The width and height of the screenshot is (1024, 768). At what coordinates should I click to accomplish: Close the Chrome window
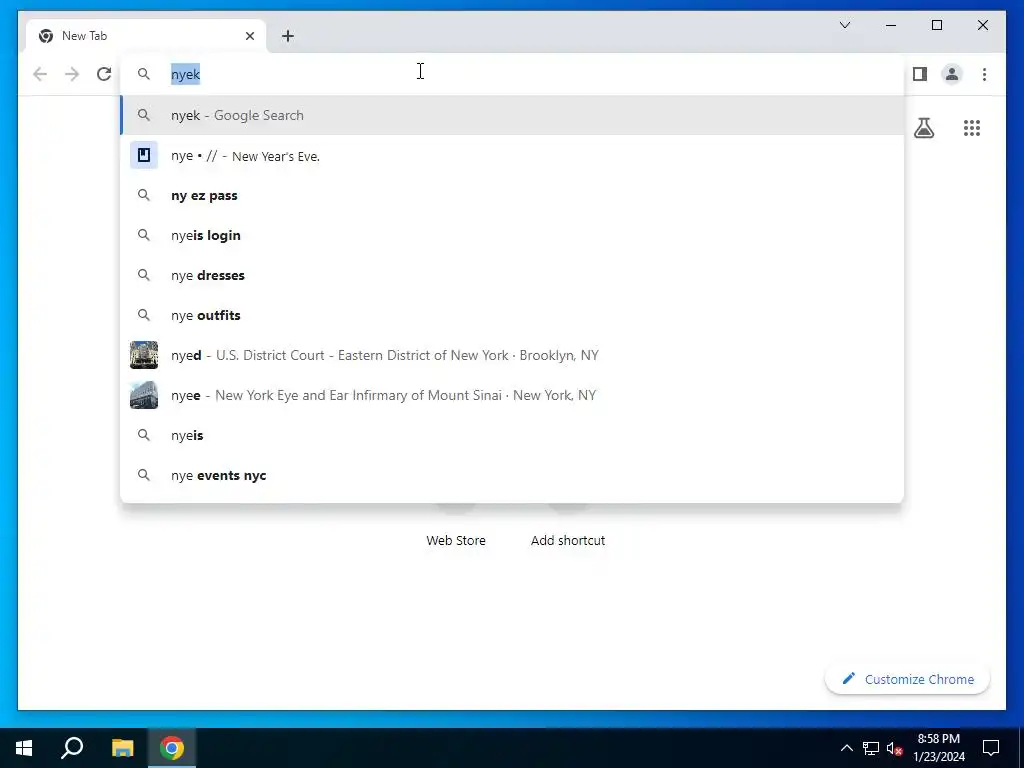[982, 25]
